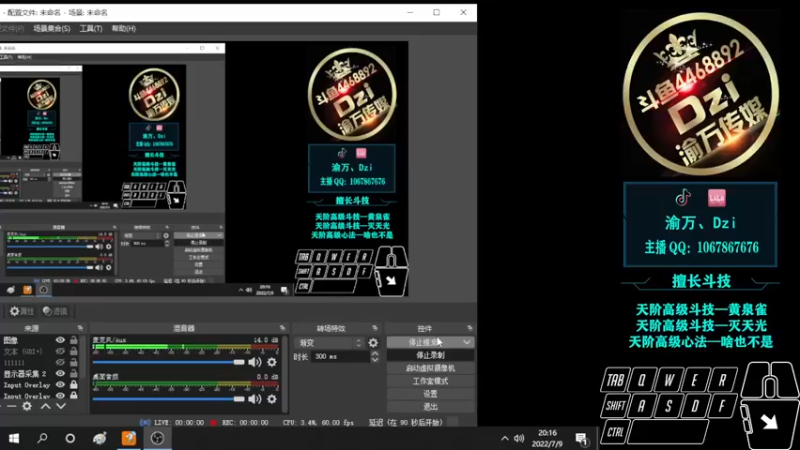Pop out the 来源 dock panel
The image size is (800, 450).
tap(80, 328)
